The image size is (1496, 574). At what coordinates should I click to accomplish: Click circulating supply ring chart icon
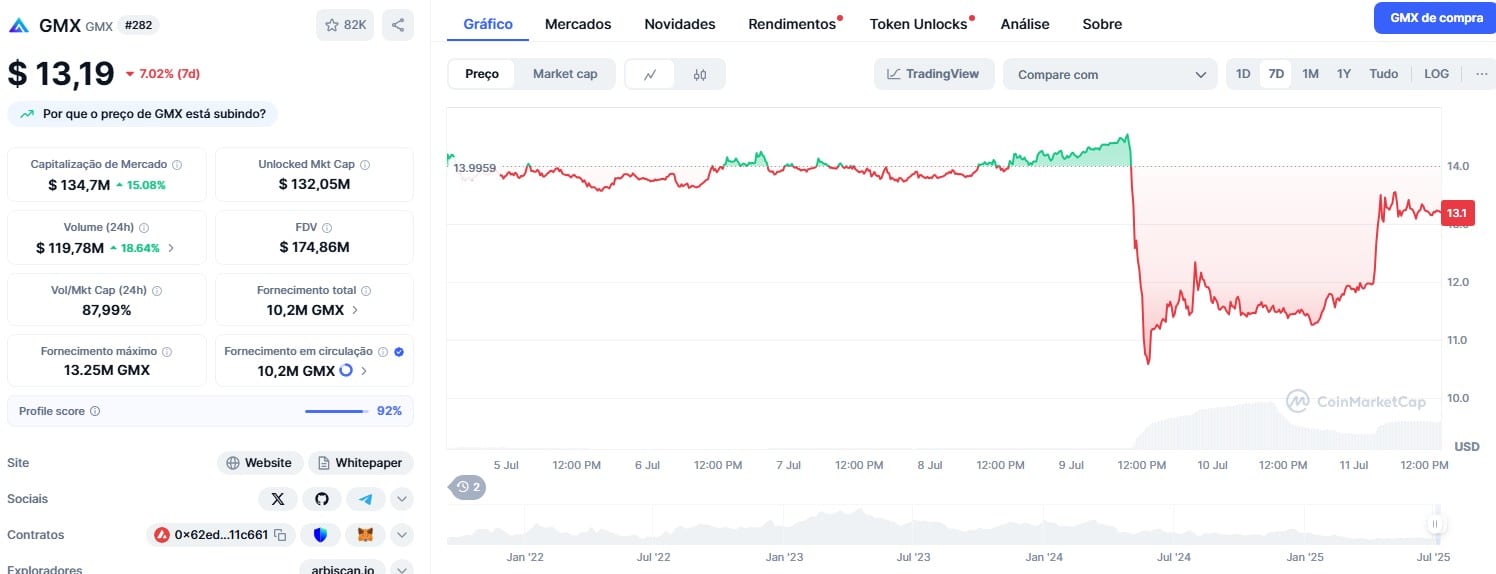(x=346, y=370)
